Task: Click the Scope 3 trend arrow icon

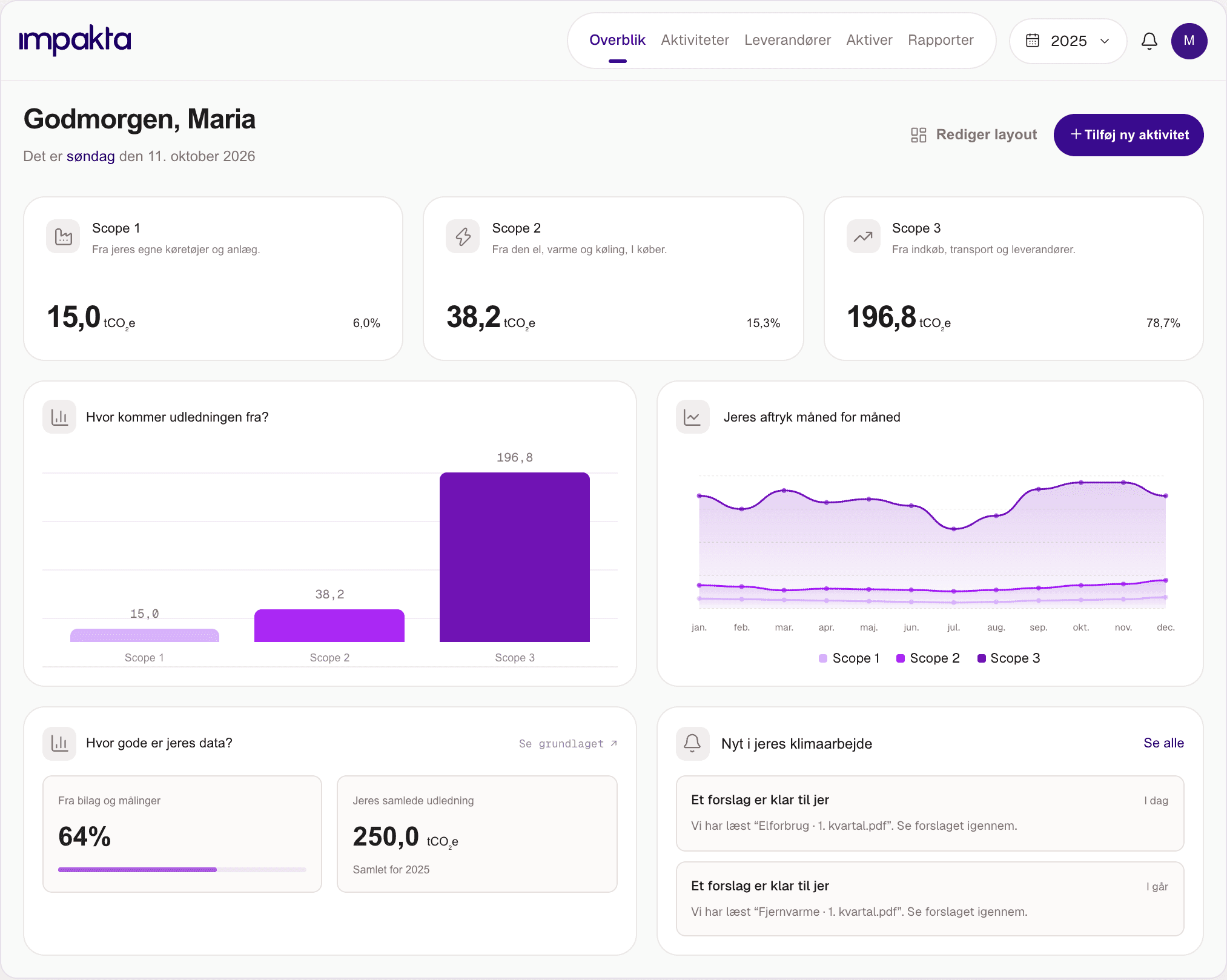Action: pos(863,236)
